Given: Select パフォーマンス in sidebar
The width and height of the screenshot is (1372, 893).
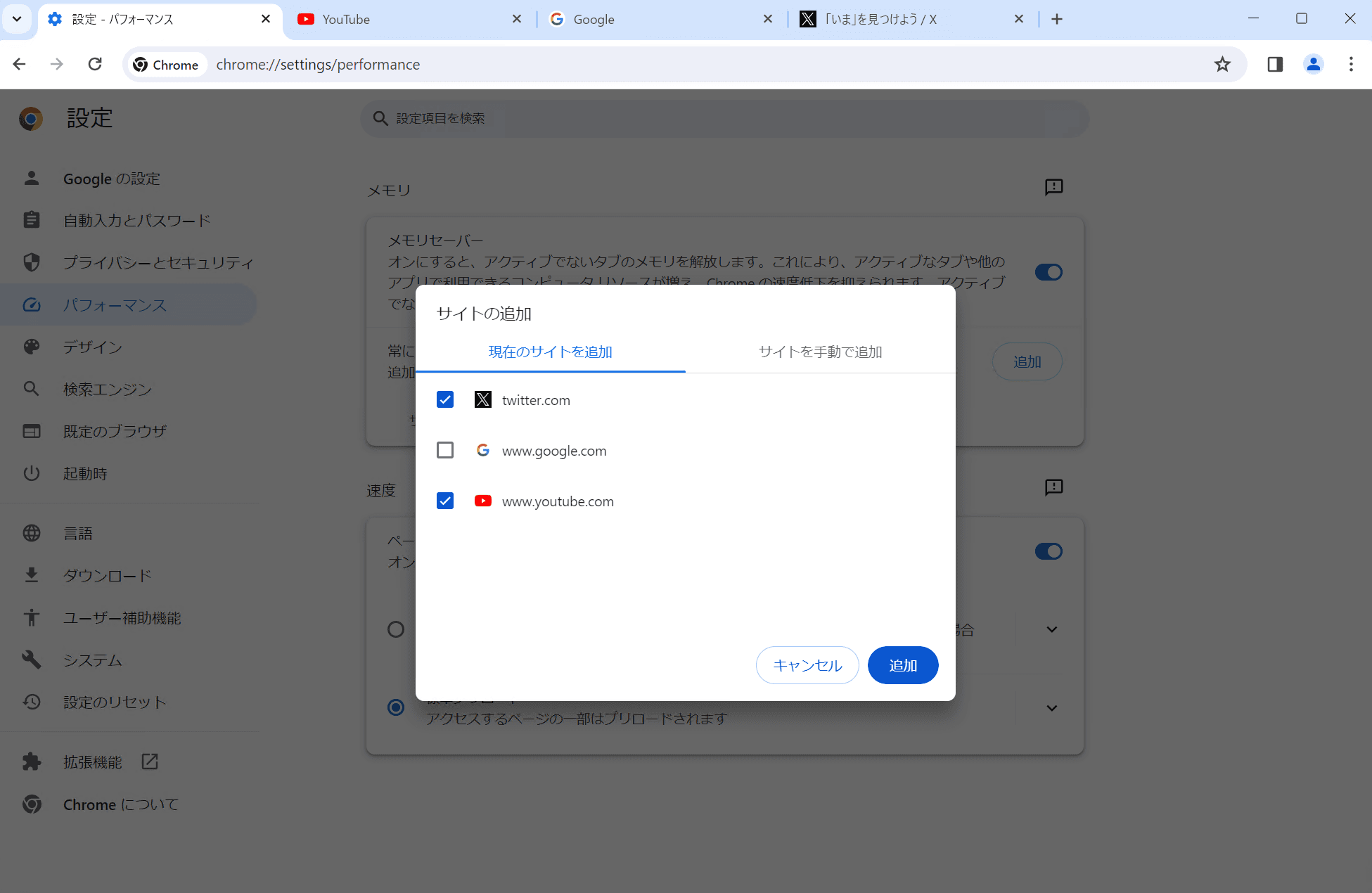Looking at the screenshot, I should (x=129, y=305).
